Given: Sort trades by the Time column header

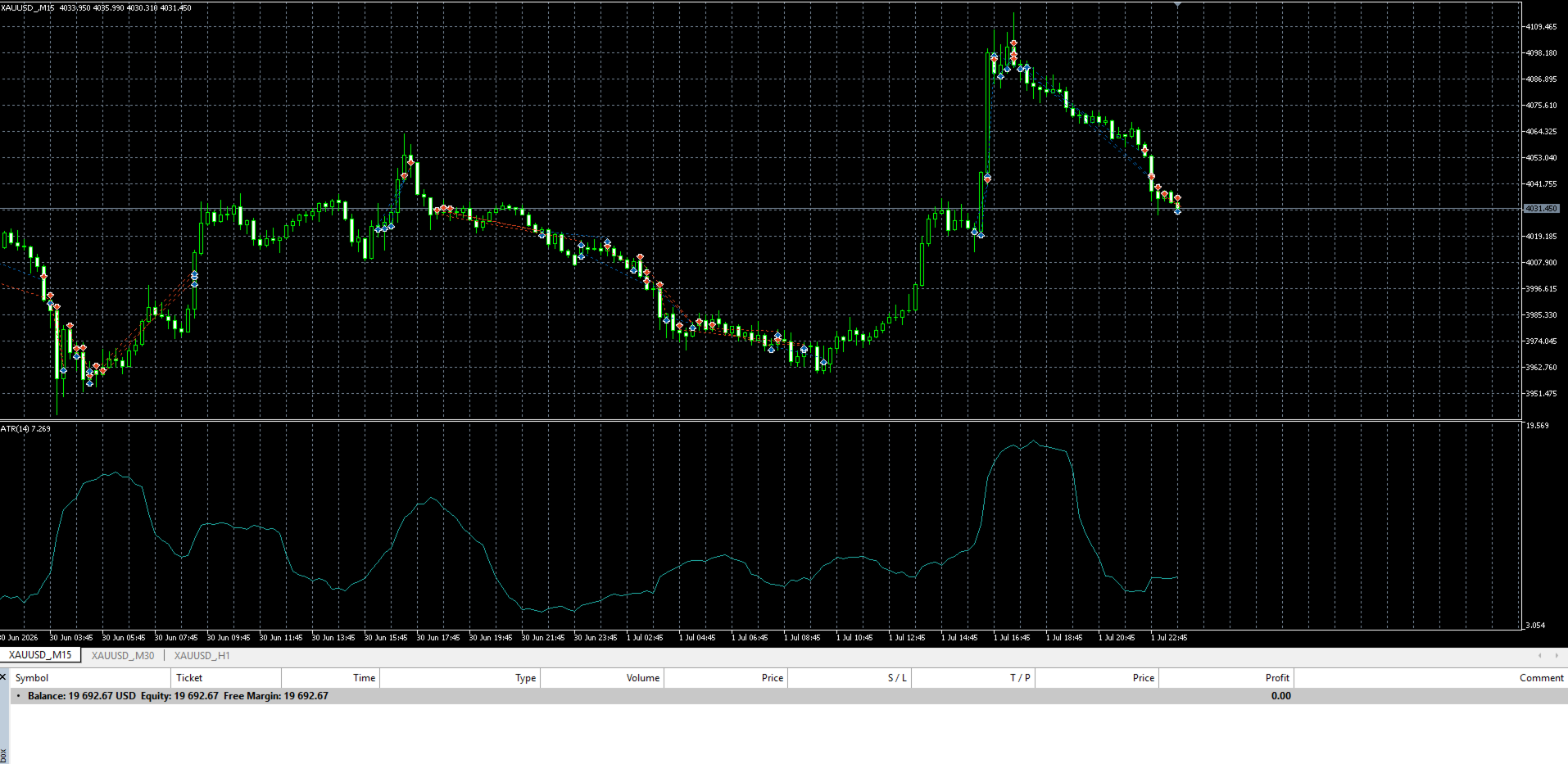Looking at the screenshot, I should (330, 677).
